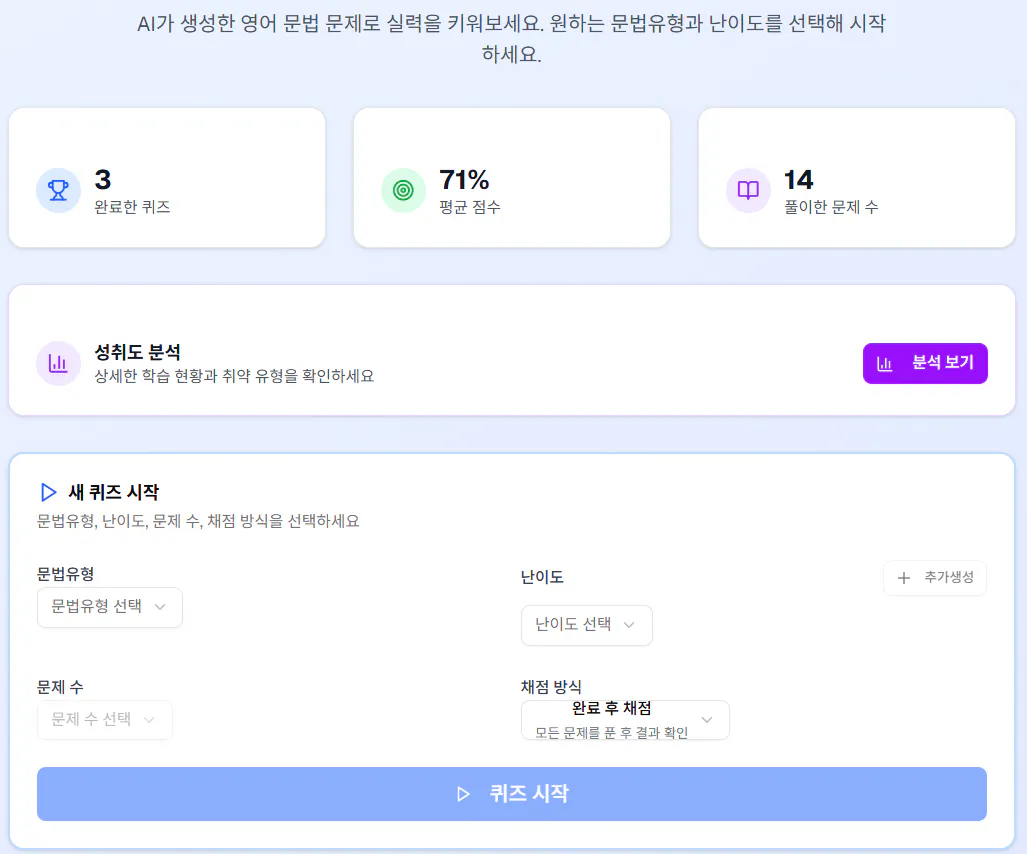
Task: Click the 성취도 분석 heading text
Action: pyautogui.click(x=137, y=352)
